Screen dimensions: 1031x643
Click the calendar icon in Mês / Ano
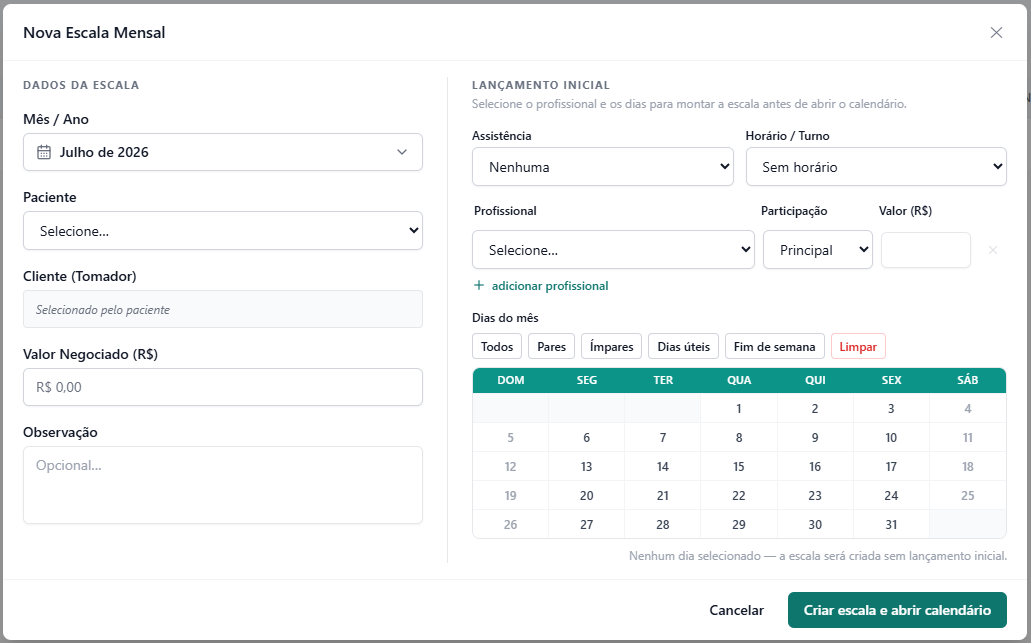tap(44, 152)
